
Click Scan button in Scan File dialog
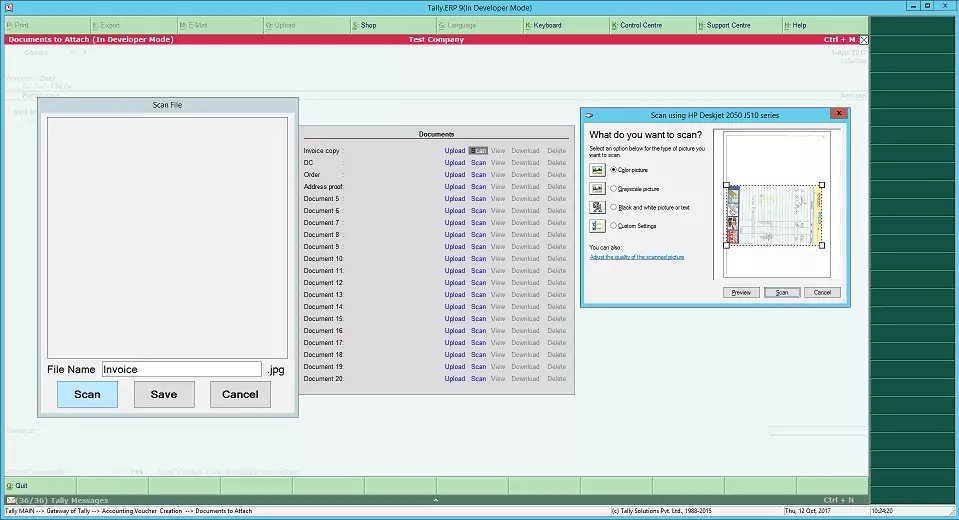87,395
